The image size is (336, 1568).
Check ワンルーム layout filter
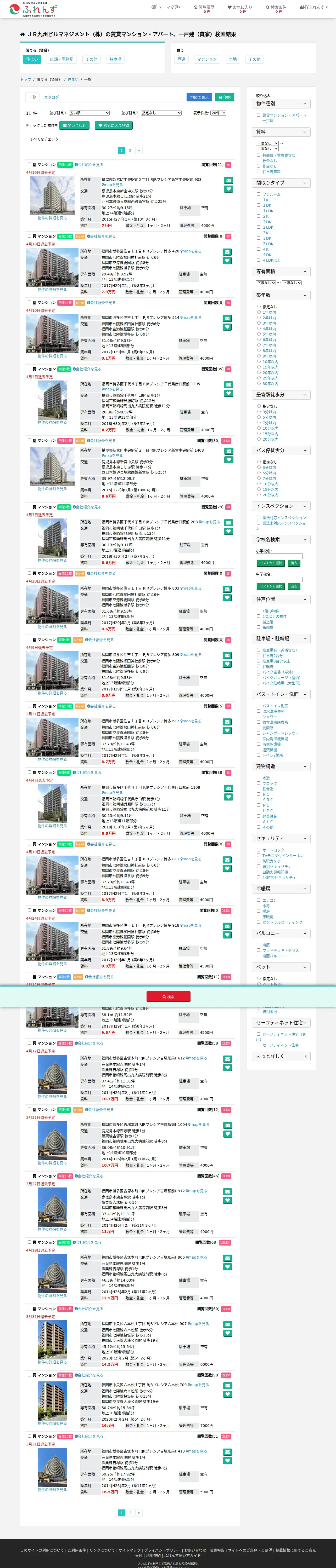[x=259, y=194]
